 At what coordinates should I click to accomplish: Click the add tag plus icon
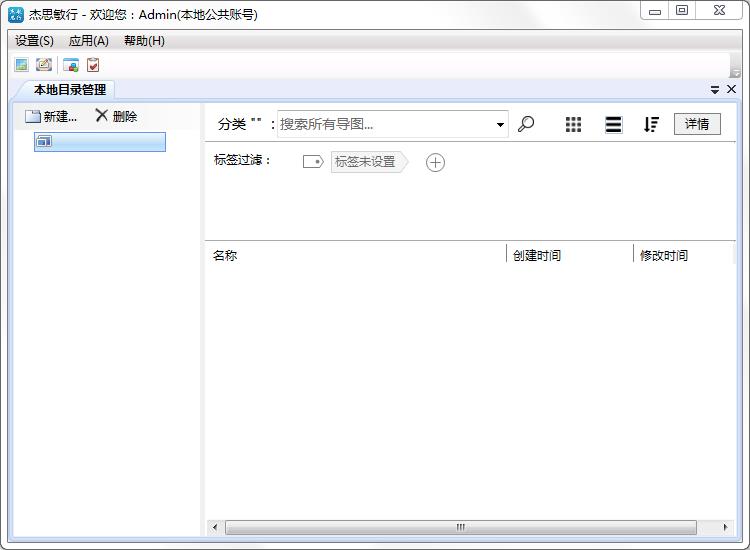click(x=435, y=162)
